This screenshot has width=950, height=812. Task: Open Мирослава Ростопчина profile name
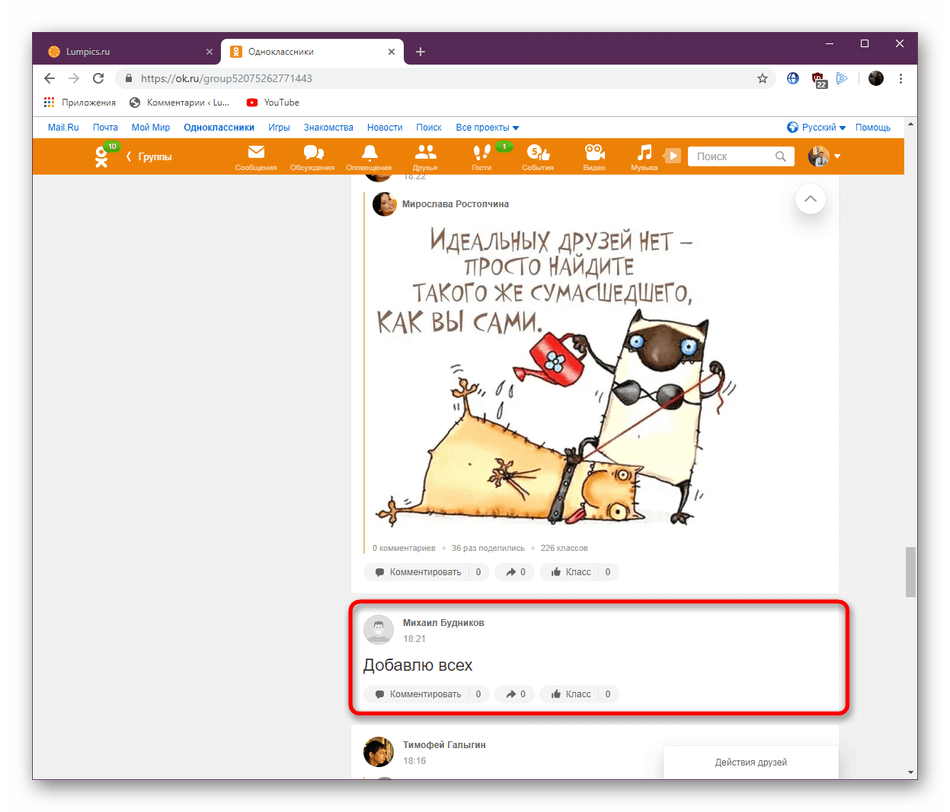(456, 204)
